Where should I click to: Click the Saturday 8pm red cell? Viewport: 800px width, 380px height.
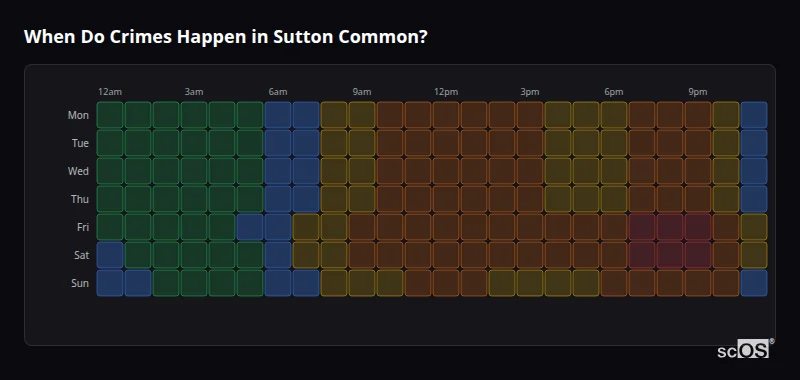click(670, 255)
